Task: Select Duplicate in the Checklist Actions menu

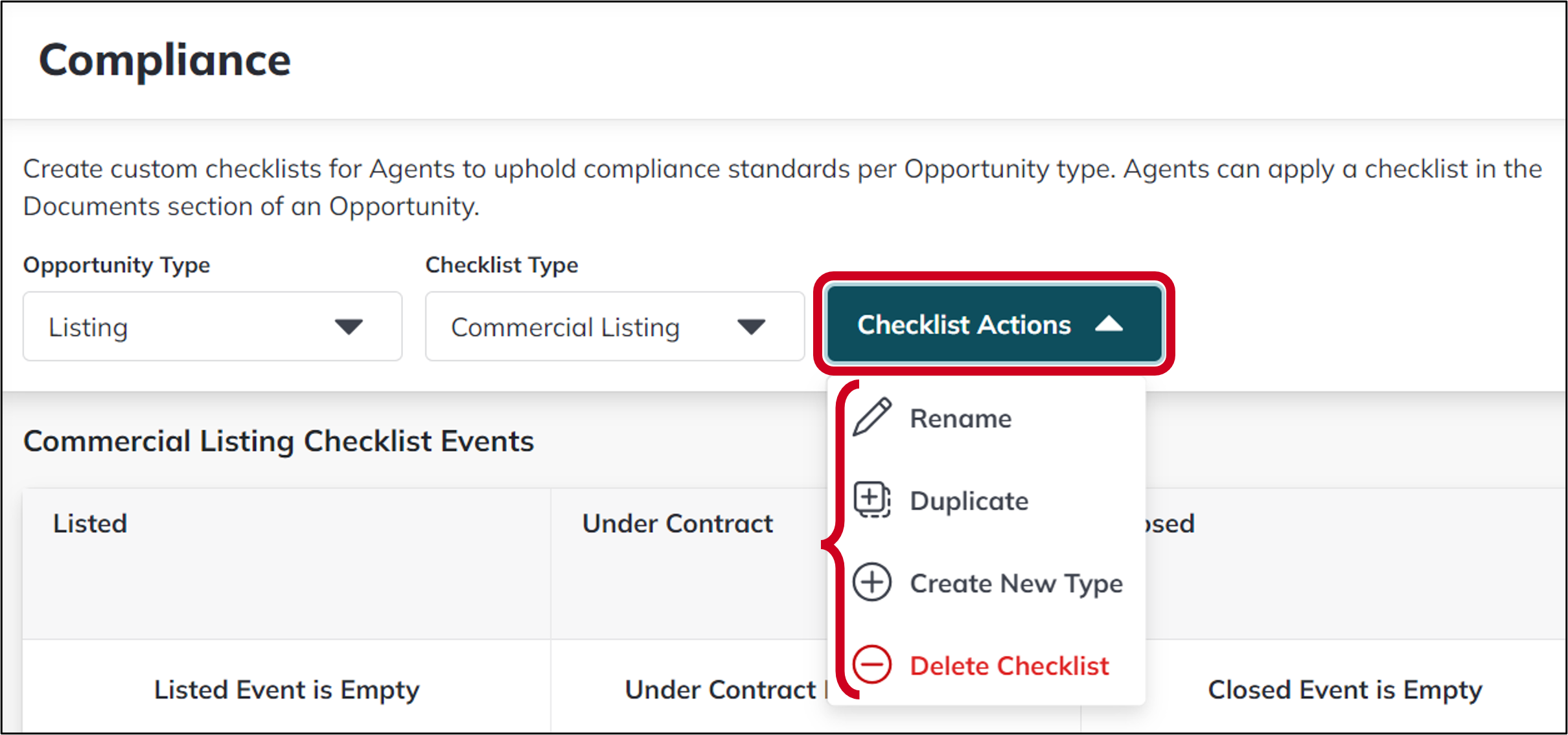Action: click(x=969, y=501)
